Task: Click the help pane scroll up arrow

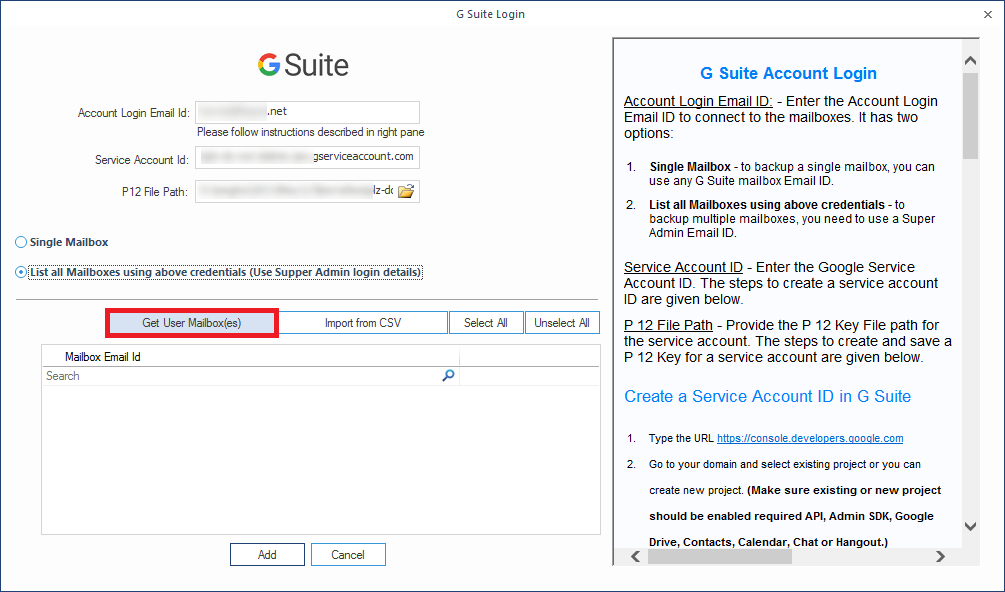Action: [x=970, y=61]
